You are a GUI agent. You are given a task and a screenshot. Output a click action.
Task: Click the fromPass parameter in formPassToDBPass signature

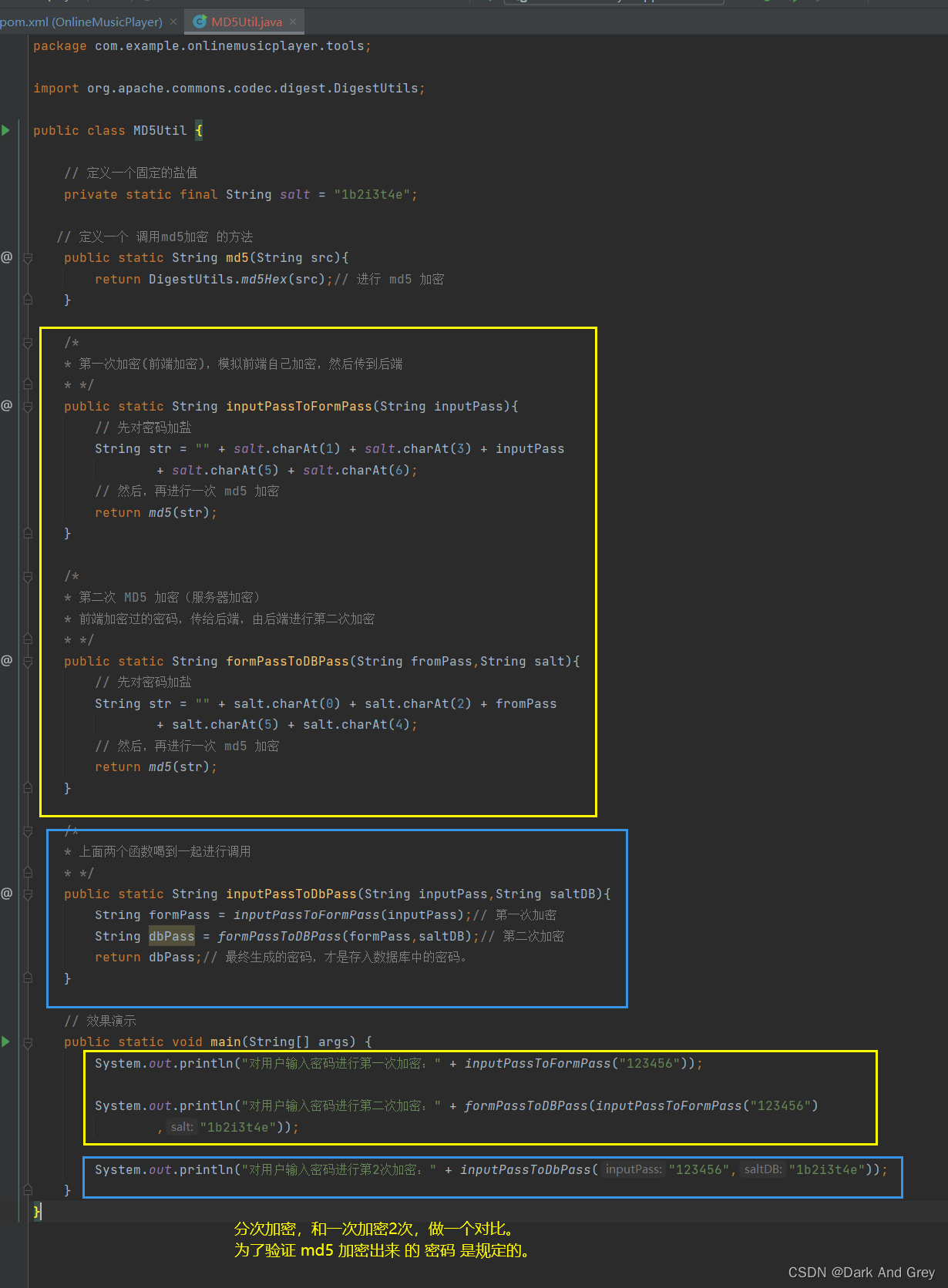click(442, 662)
